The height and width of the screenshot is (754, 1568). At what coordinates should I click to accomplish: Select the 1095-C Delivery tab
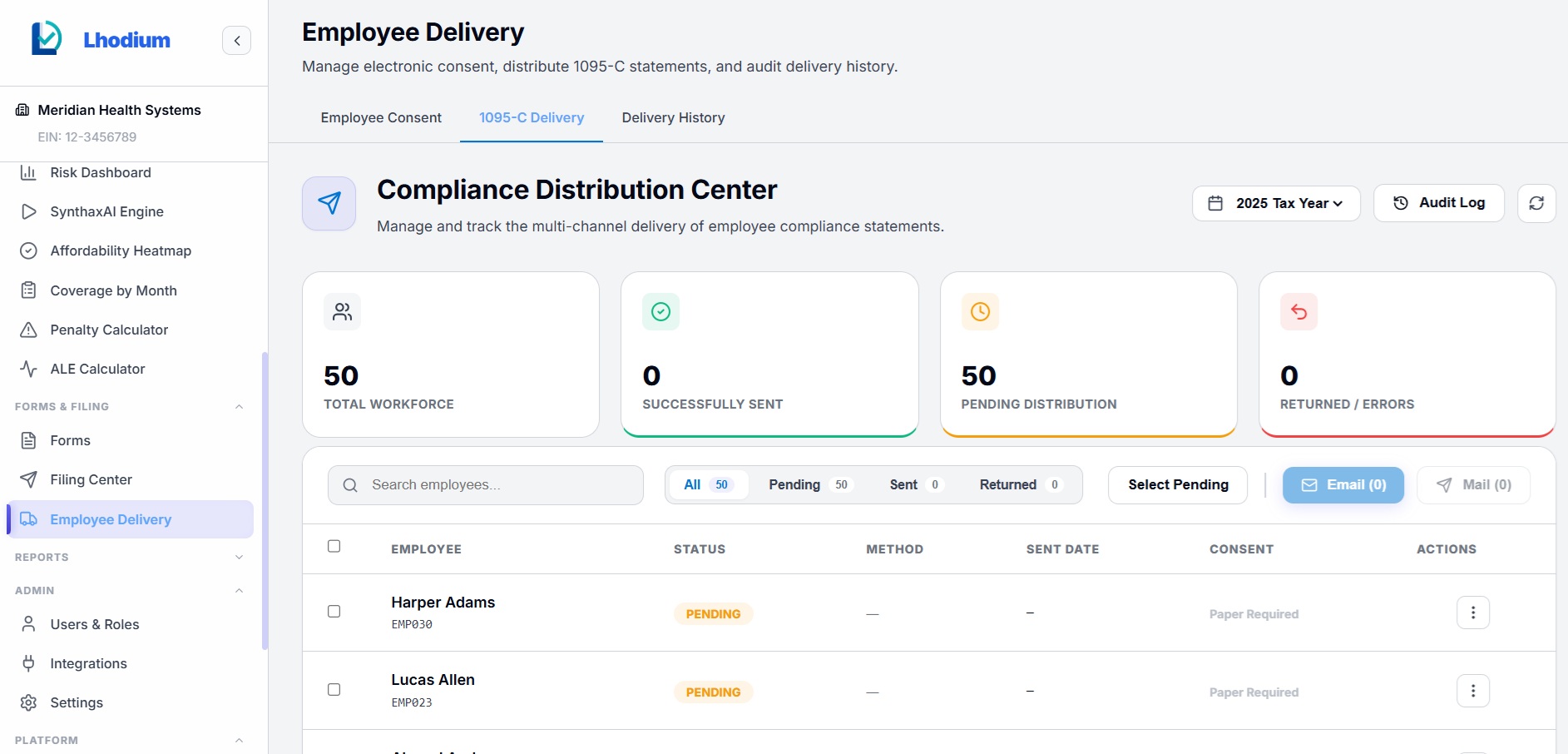(532, 117)
